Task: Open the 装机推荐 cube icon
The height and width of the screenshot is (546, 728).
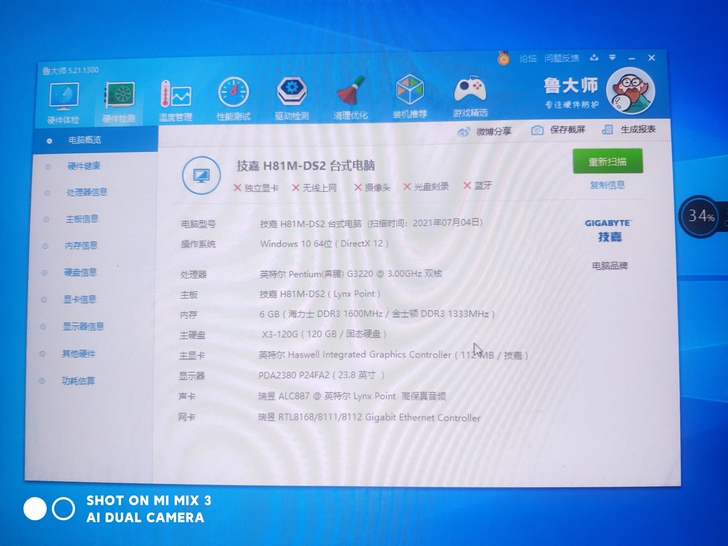Action: click(x=410, y=97)
